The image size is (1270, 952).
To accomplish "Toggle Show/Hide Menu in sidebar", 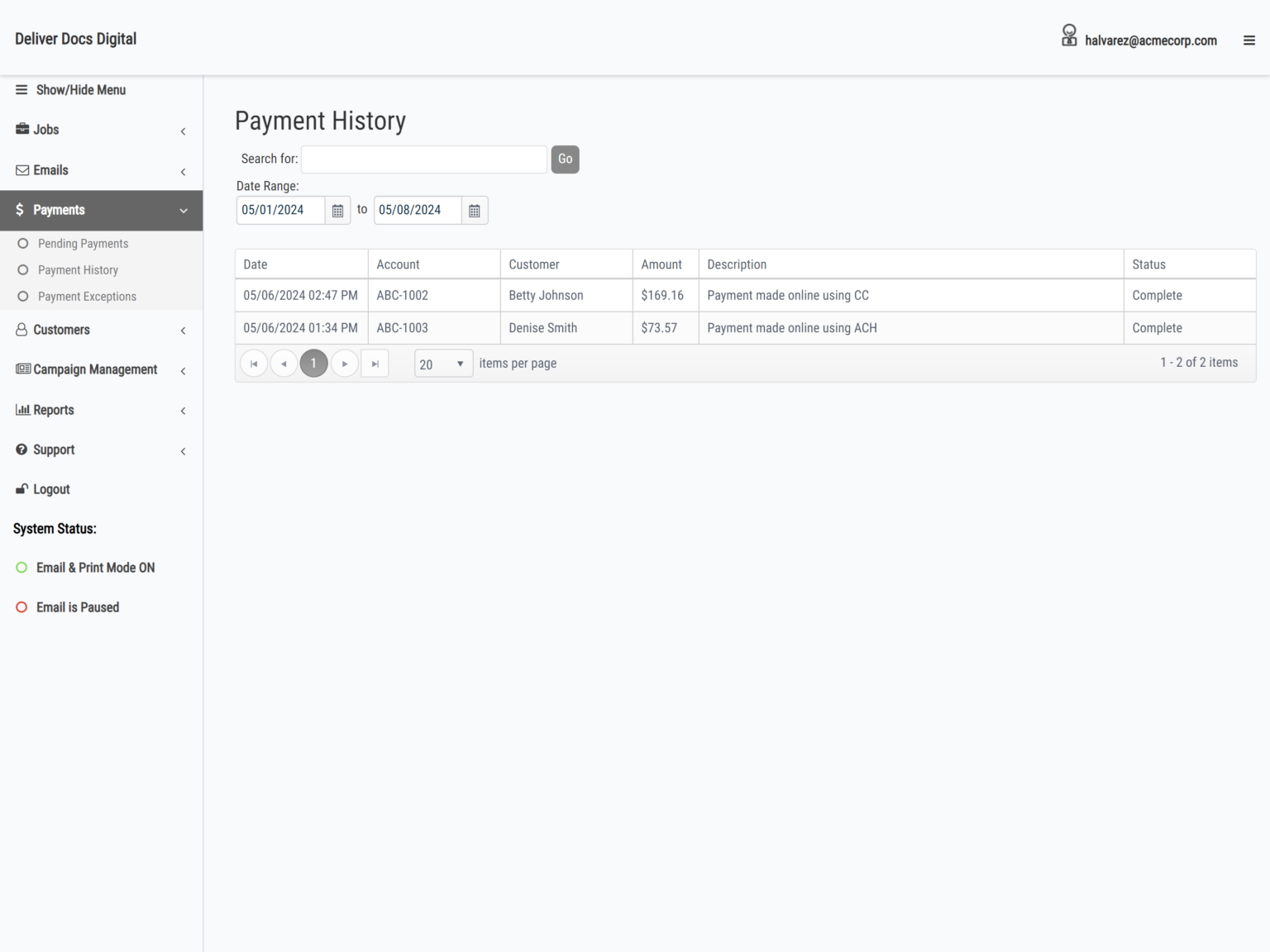I will (70, 90).
